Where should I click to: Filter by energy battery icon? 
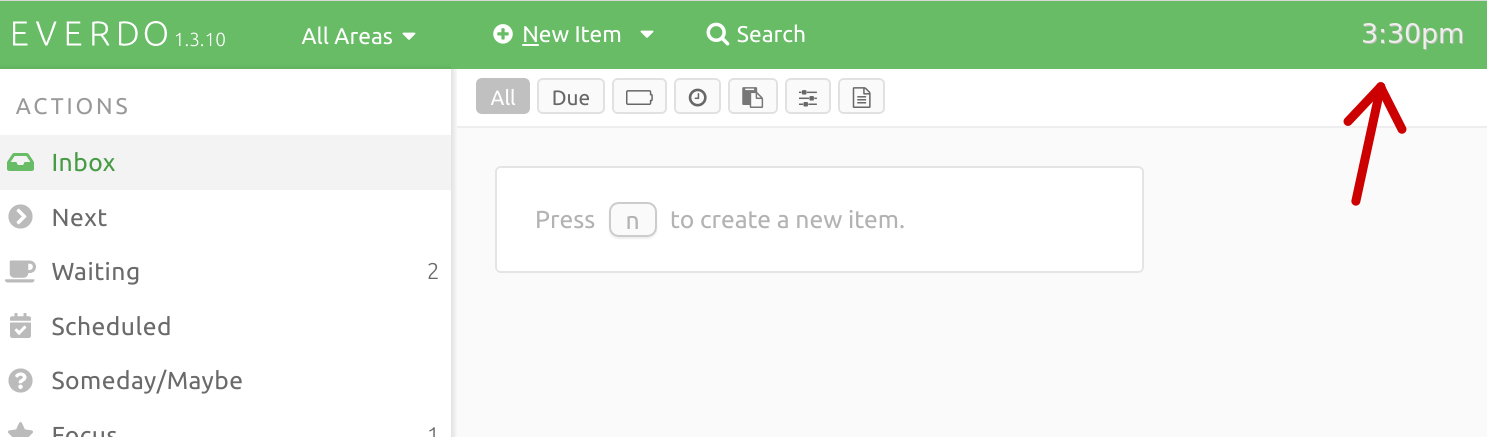coord(639,97)
